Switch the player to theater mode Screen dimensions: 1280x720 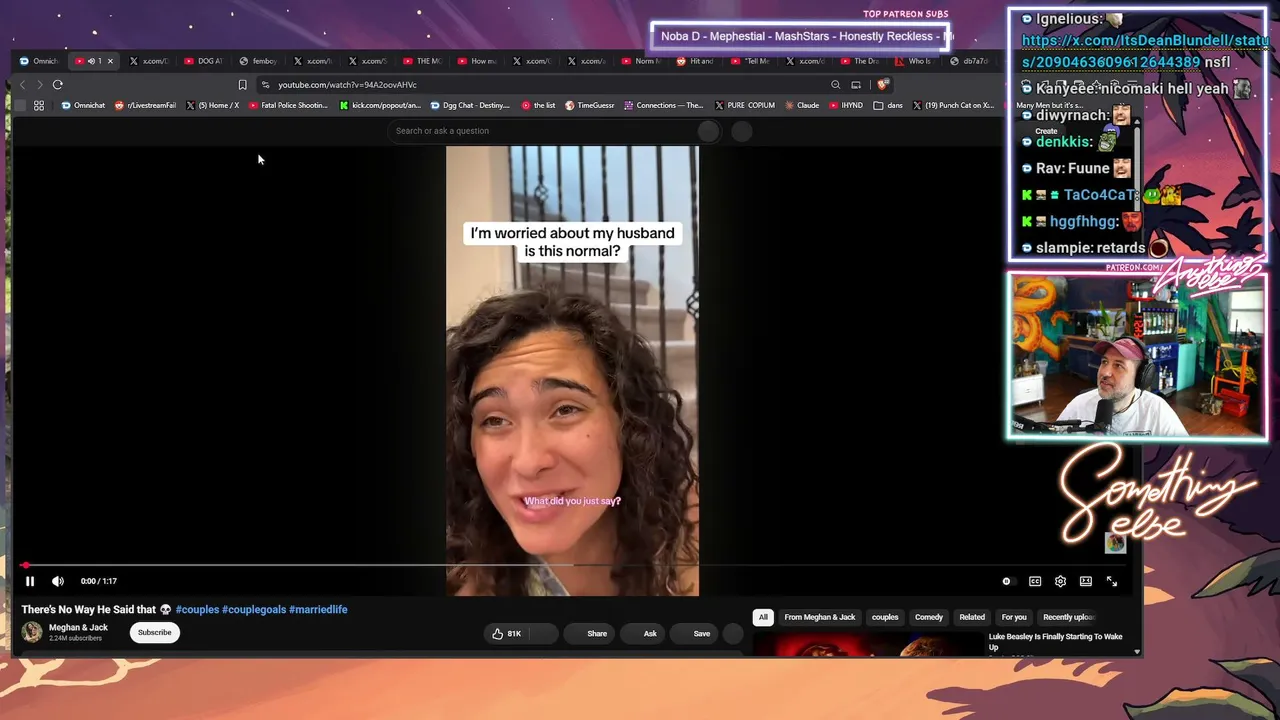[1086, 581]
